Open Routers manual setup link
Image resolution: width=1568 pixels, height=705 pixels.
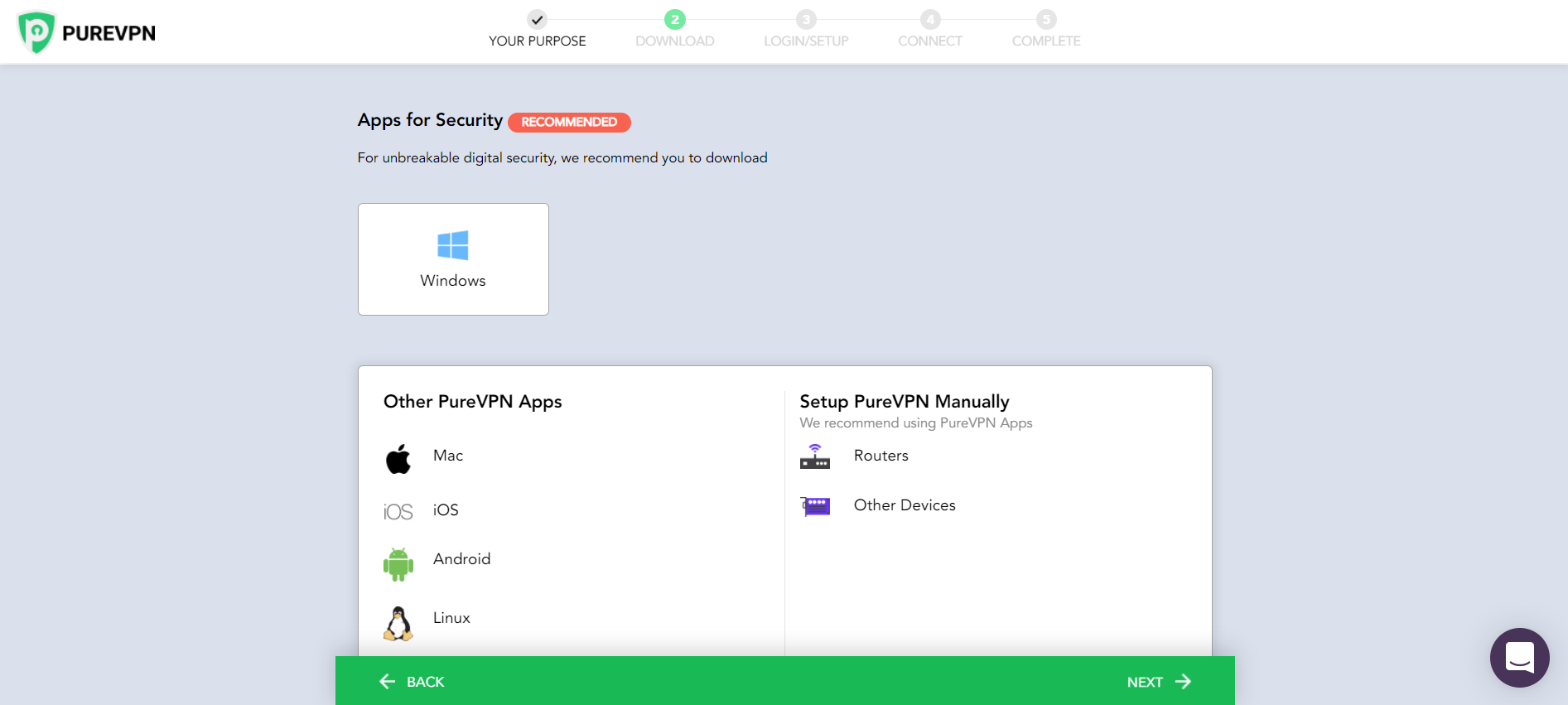pos(881,456)
